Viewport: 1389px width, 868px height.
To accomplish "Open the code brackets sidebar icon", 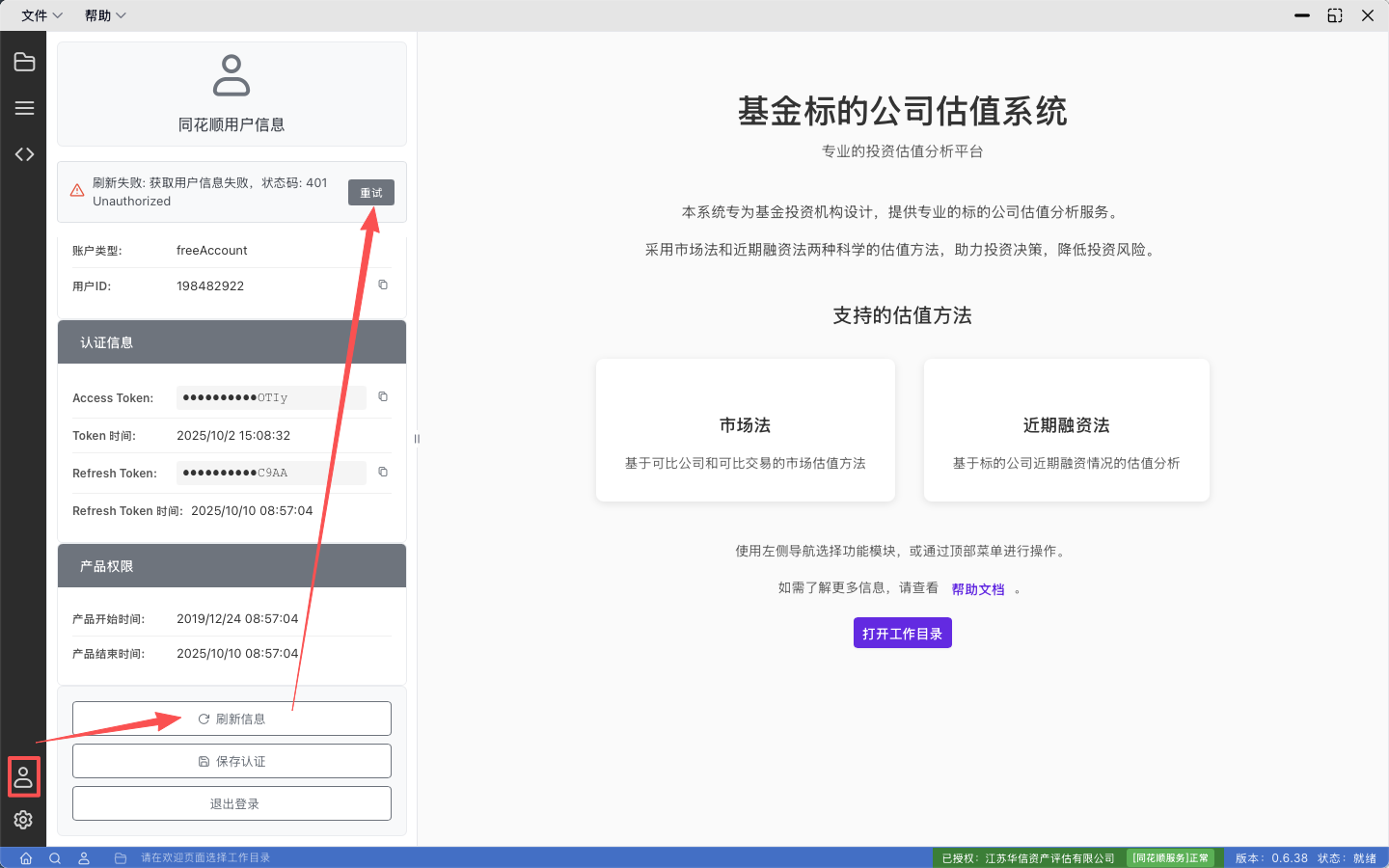I will [x=24, y=154].
